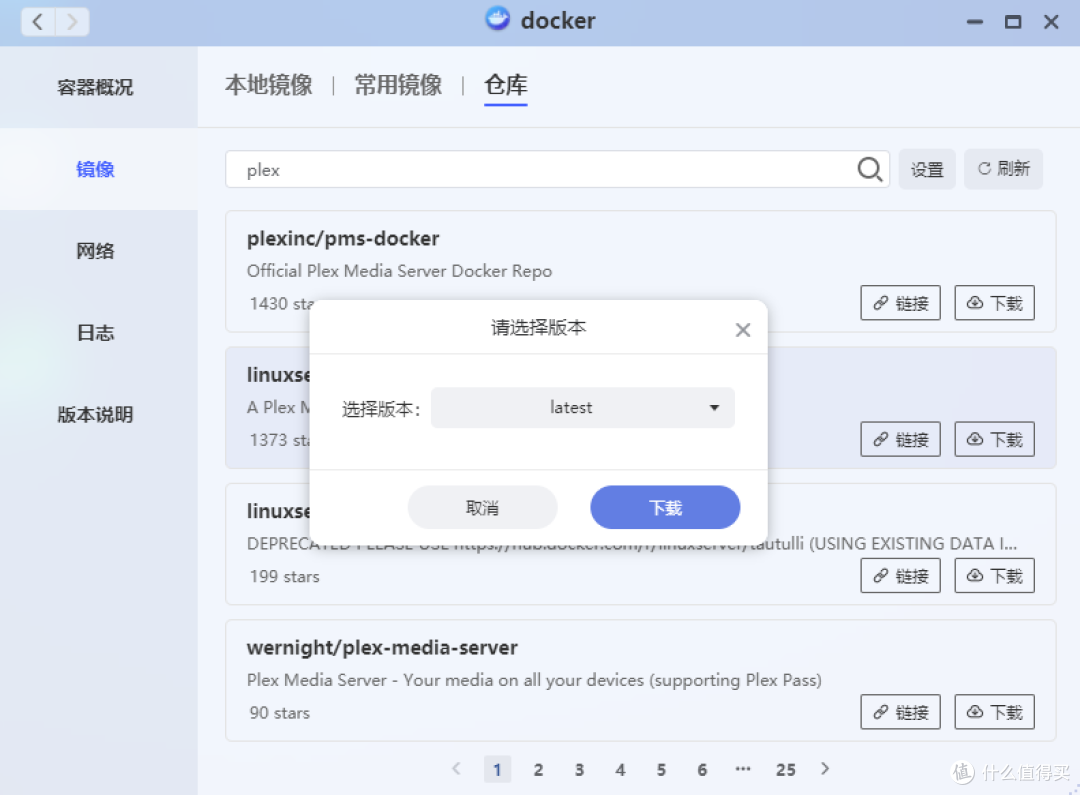Click current page 1 in pagination

pos(497,770)
